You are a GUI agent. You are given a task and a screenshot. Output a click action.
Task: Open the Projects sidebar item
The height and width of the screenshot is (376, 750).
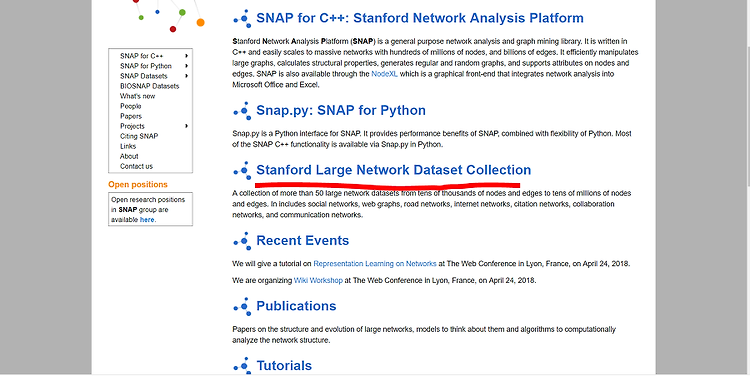132,126
